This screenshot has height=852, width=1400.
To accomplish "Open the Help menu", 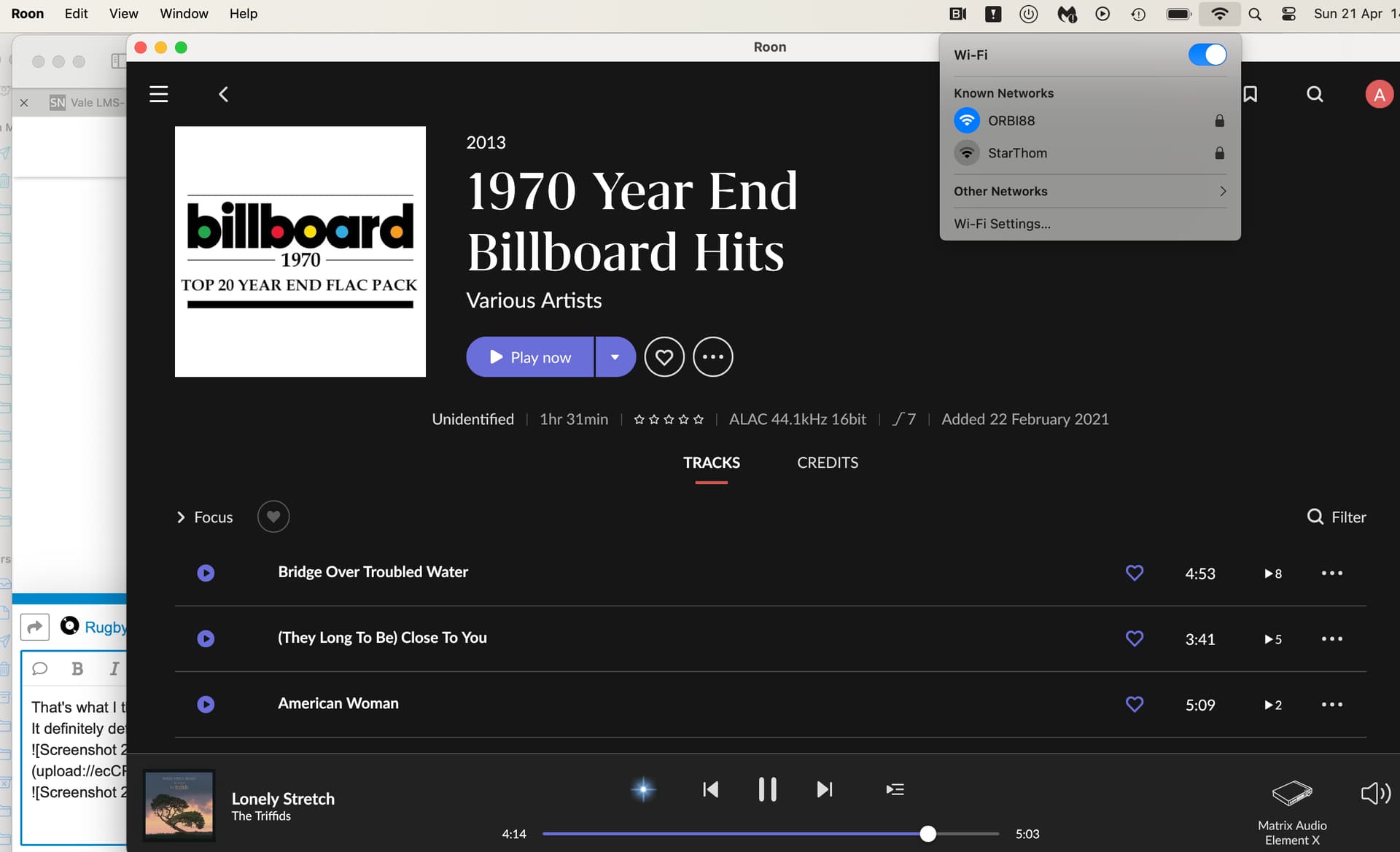I will (243, 14).
